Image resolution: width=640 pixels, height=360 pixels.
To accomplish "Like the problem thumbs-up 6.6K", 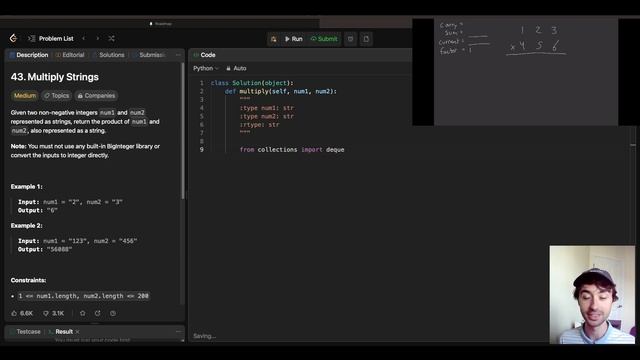I will tap(22, 313).
